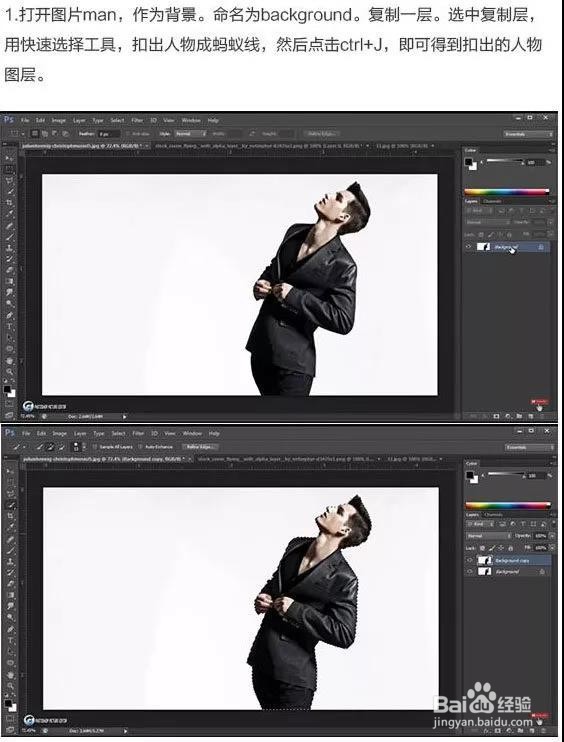This screenshot has height=742, width=564.
Task: Select Type tool in lower Photoshop window
Action: coord(10,640)
